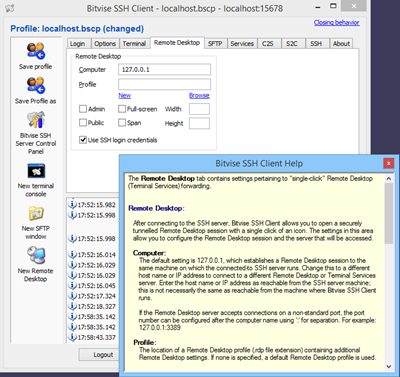400x377 pixels.
Task: Start New Remote Desktop icon
Action: click(x=36, y=255)
